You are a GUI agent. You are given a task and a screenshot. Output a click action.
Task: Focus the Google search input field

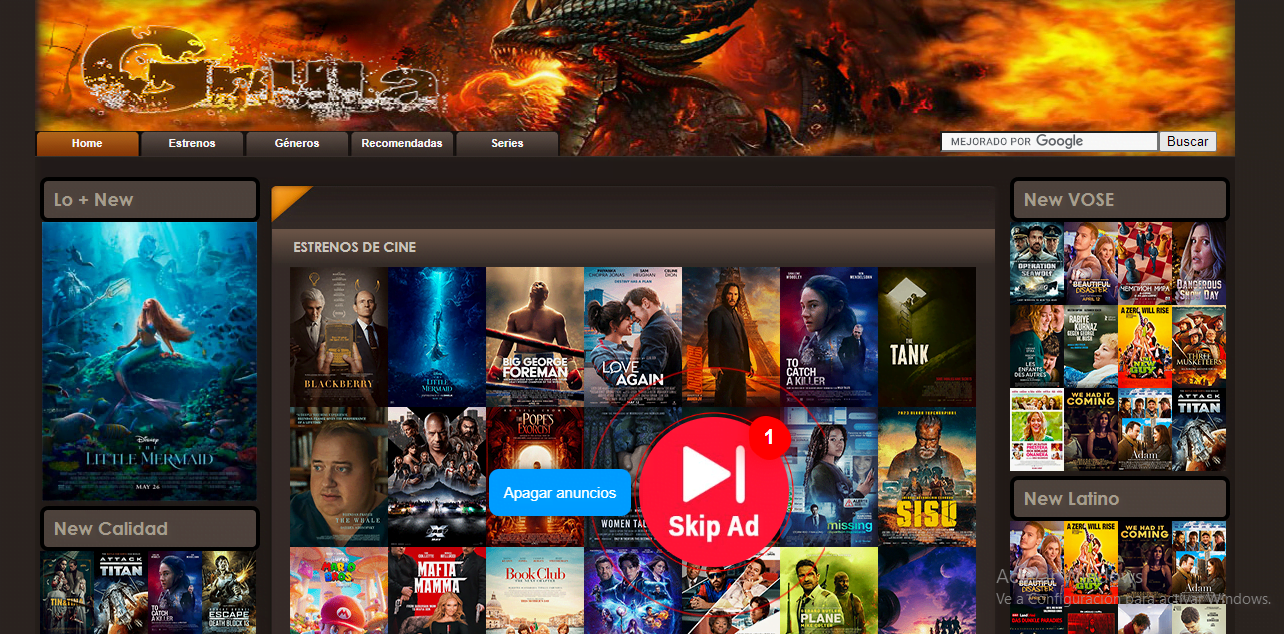point(1049,142)
